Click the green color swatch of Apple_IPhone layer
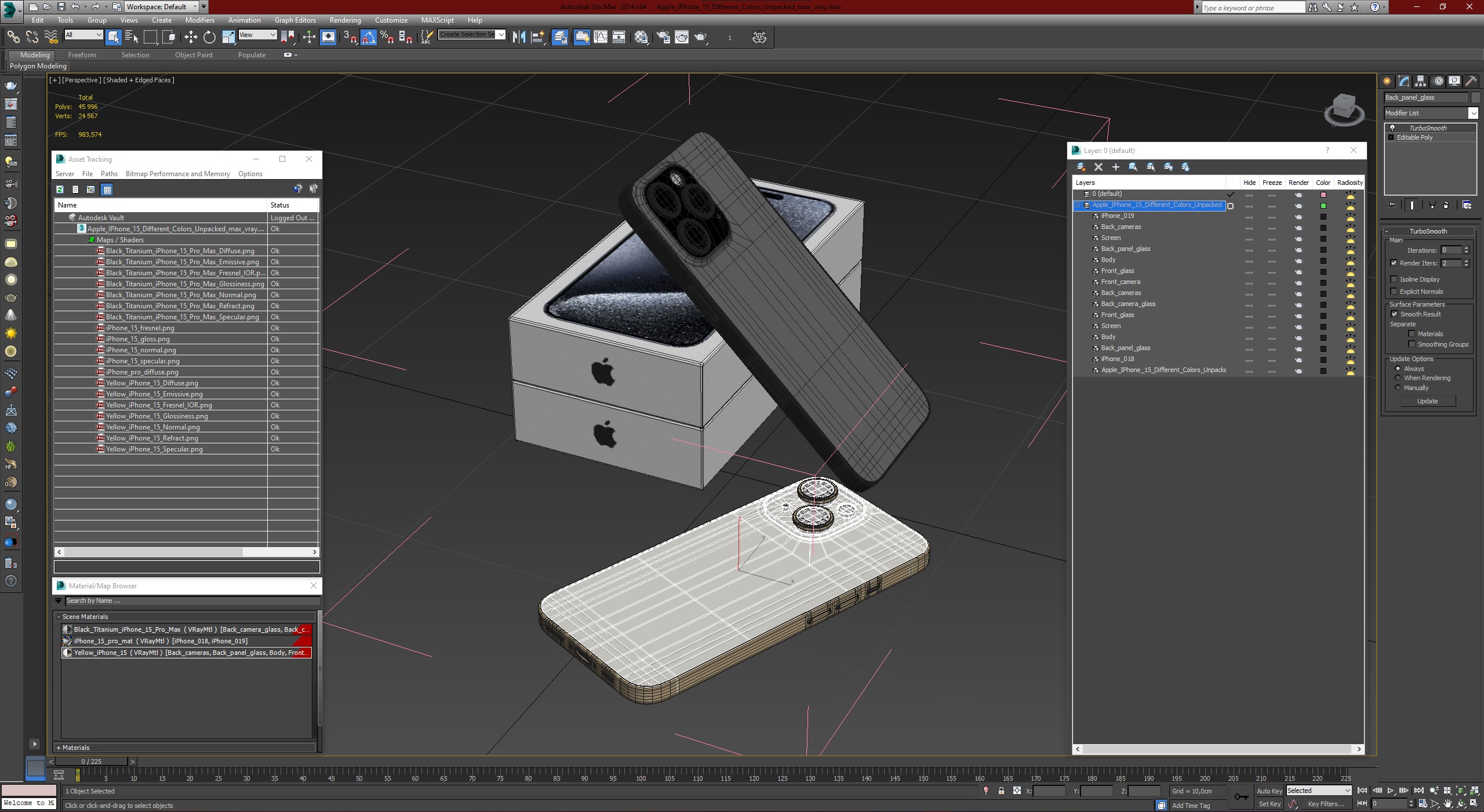 point(1323,206)
